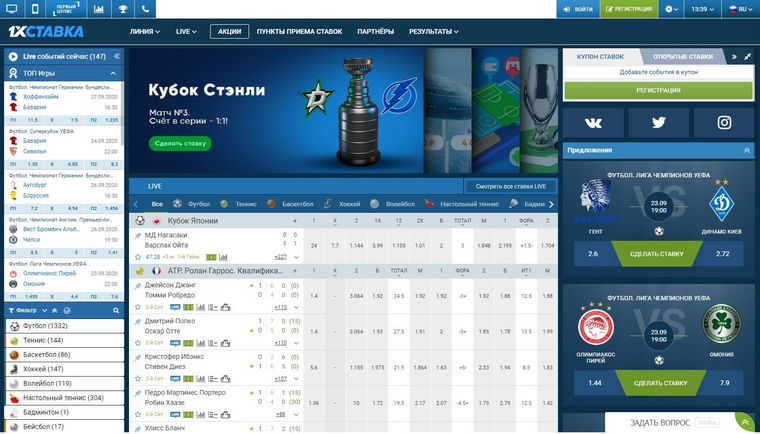Open Настольный теннис (304) category

point(64,398)
